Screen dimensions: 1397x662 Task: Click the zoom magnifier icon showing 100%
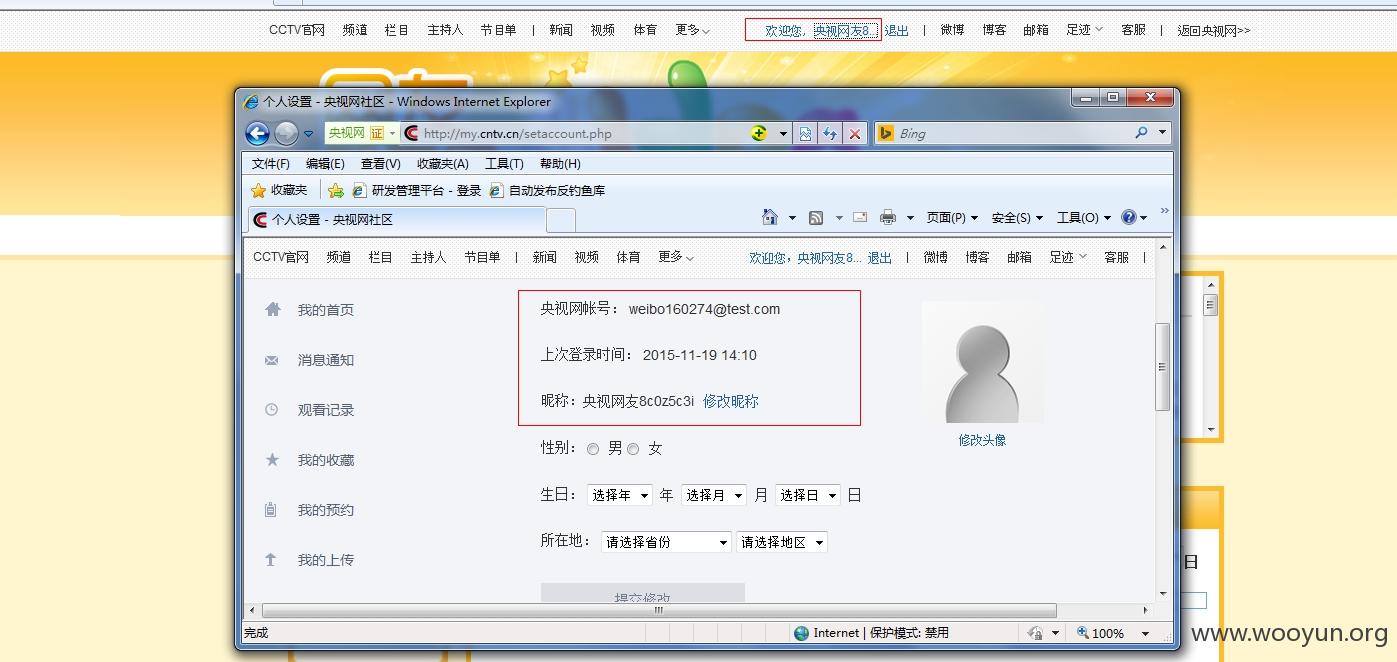pos(1083,633)
